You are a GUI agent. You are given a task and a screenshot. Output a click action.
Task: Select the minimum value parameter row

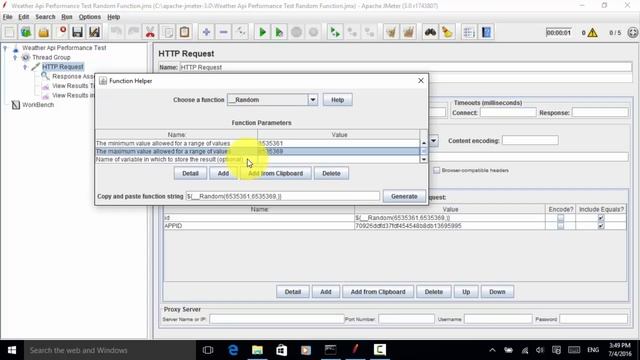(257, 144)
